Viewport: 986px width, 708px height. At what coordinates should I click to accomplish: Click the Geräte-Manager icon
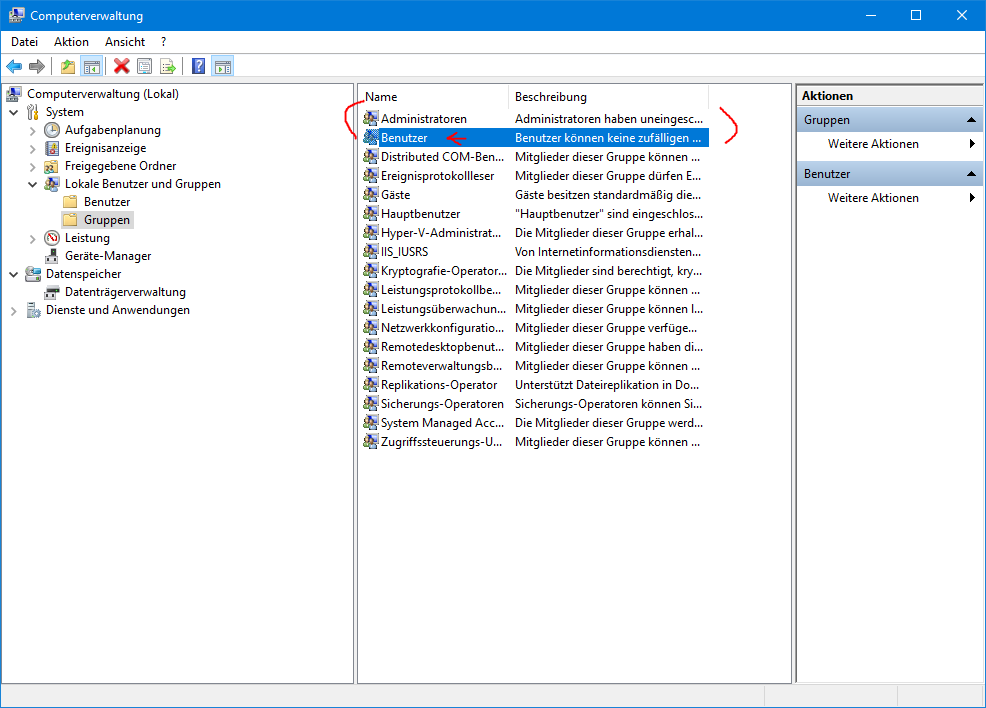tap(52, 256)
